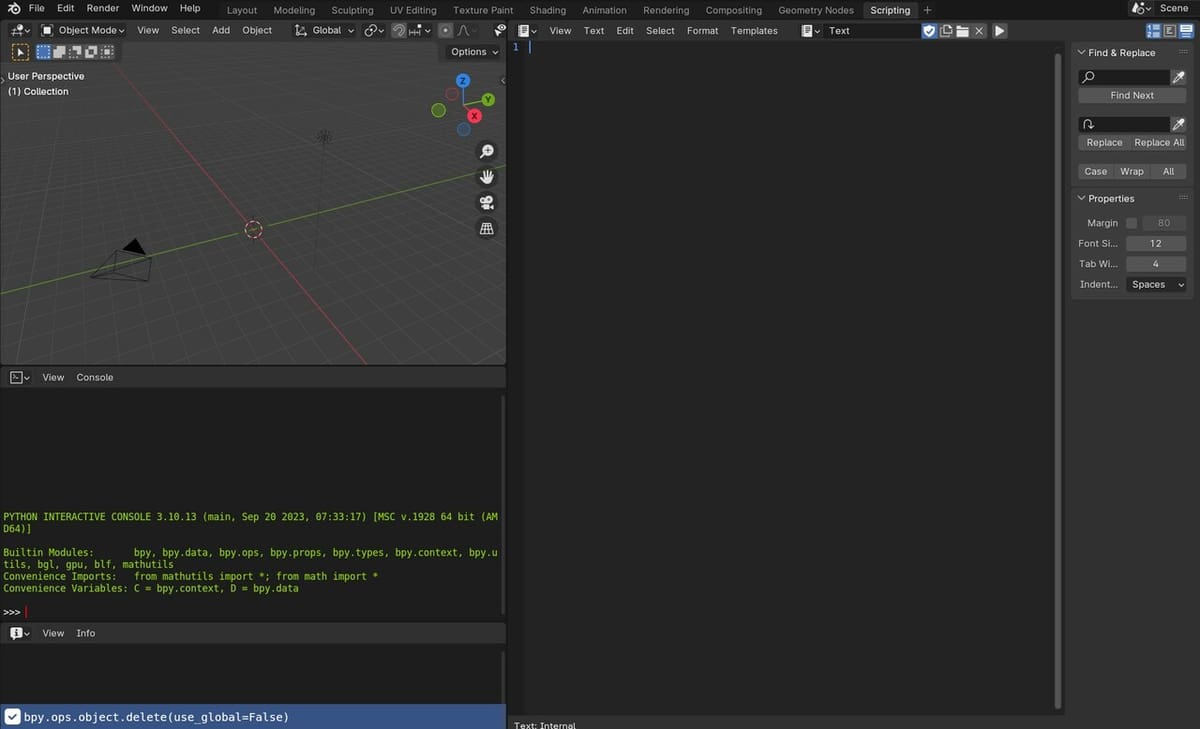This screenshot has width=1200, height=729.
Task: Toggle line numbers display in text editor
Action: point(1154,31)
